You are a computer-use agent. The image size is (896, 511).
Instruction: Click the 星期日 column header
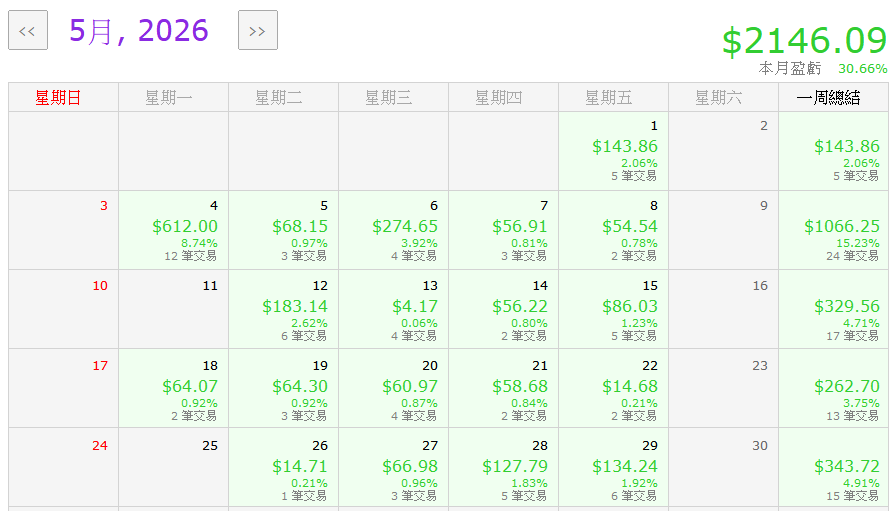(63, 97)
